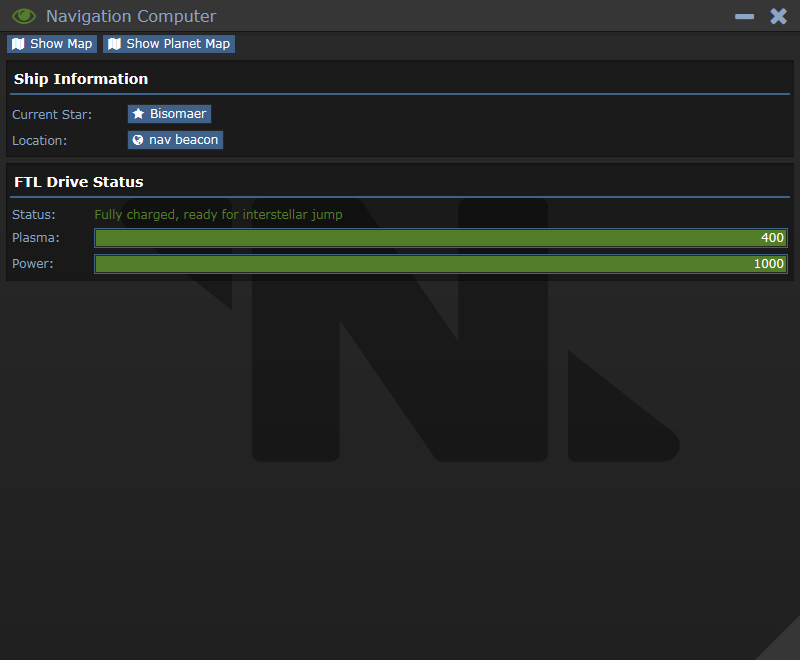This screenshot has width=800, height=660.
Task: Select the nav beacon location button
Action: [x=176, y=140]
